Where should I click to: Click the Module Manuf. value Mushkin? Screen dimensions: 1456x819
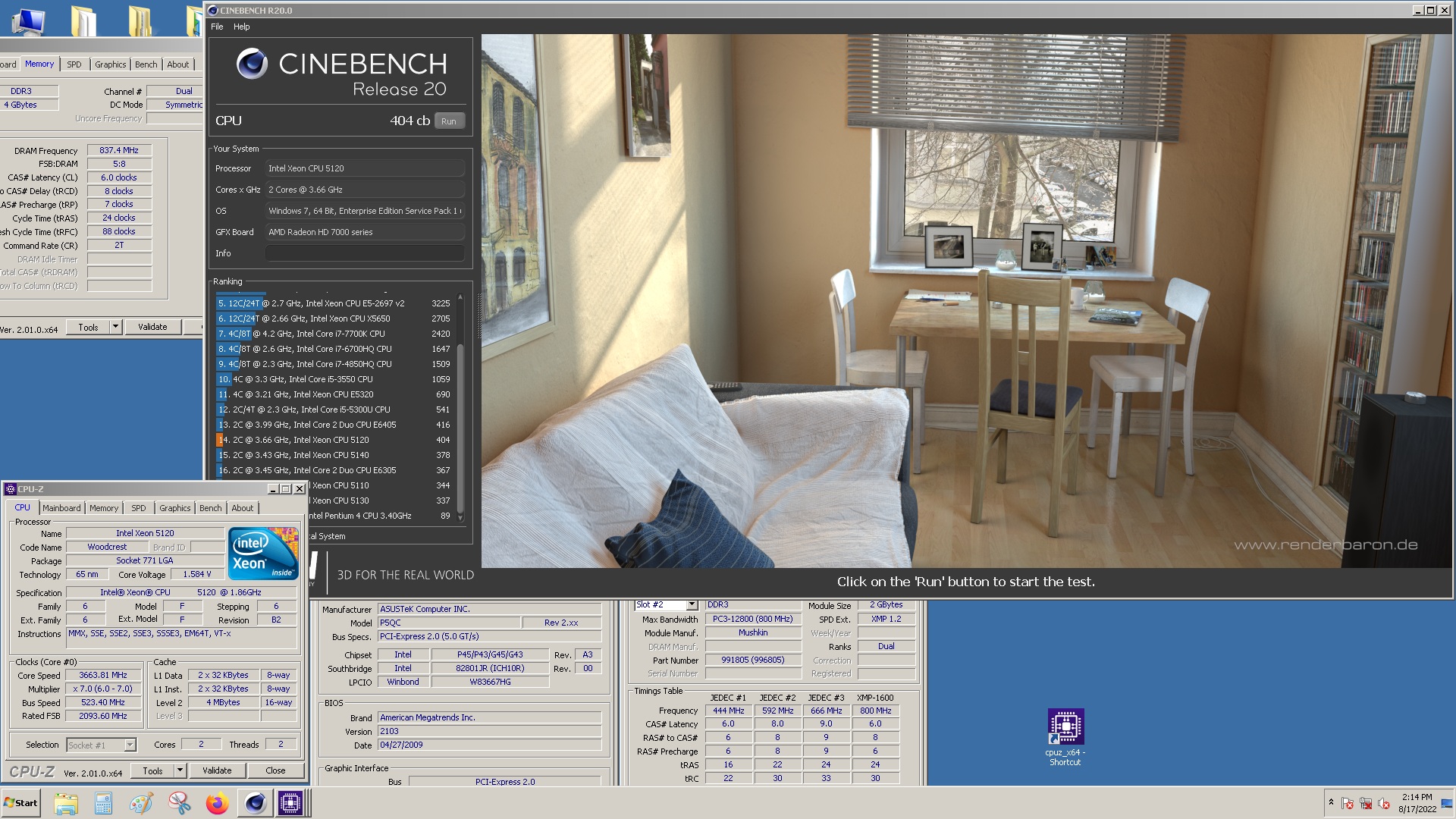(x=753, y=632)
